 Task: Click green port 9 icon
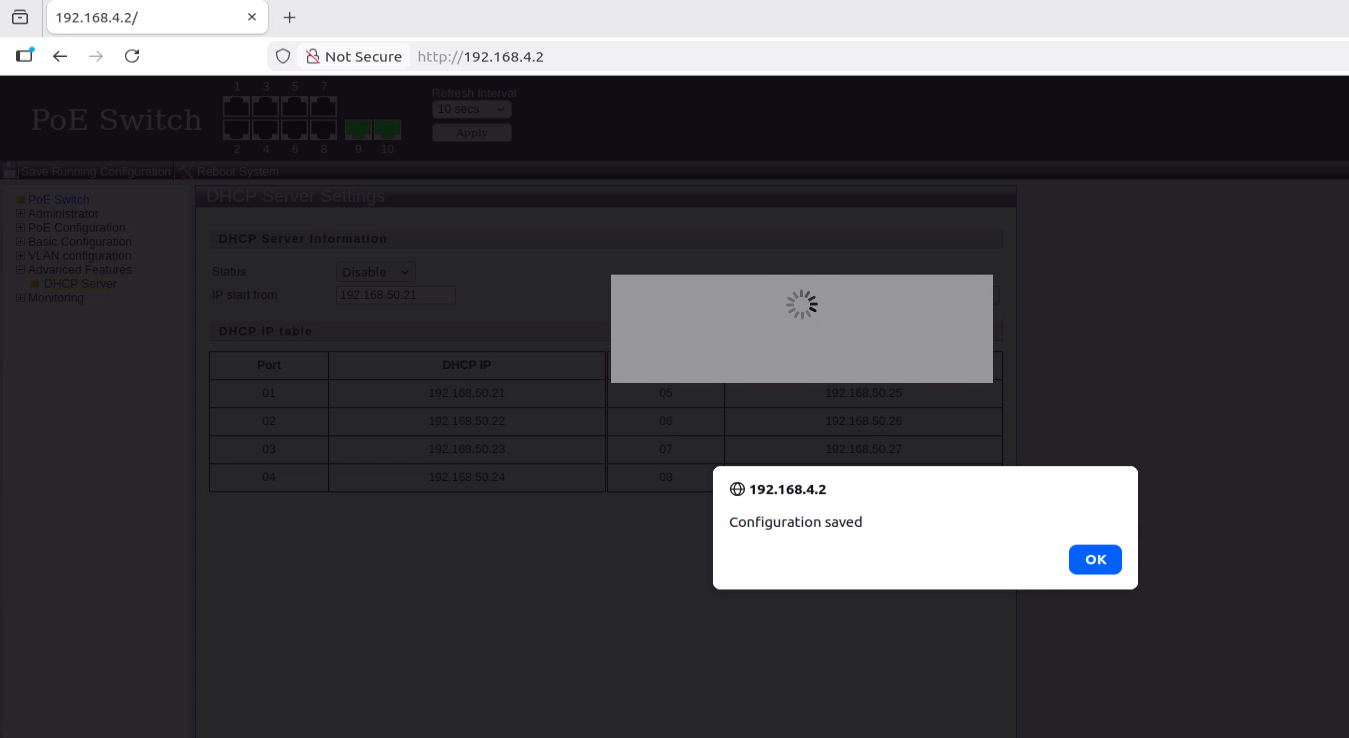pyautogui.click(x=358, y=129)
